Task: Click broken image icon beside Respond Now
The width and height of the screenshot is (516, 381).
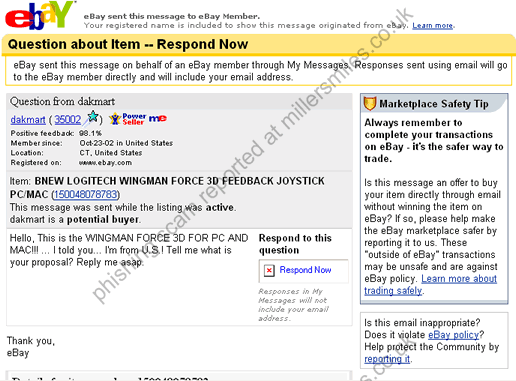Action: tap(269, 270)
